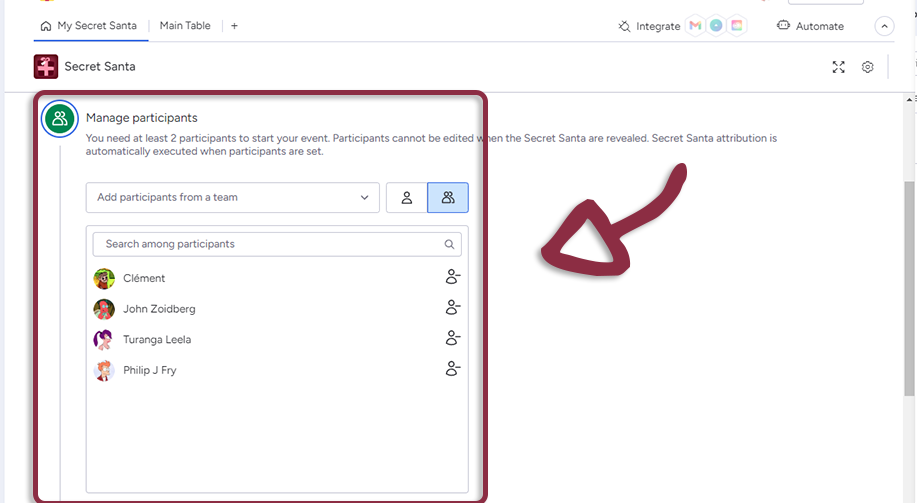Remove Philip J Fry from participants
Screen dimensions: 917x503
coord(453,370)
